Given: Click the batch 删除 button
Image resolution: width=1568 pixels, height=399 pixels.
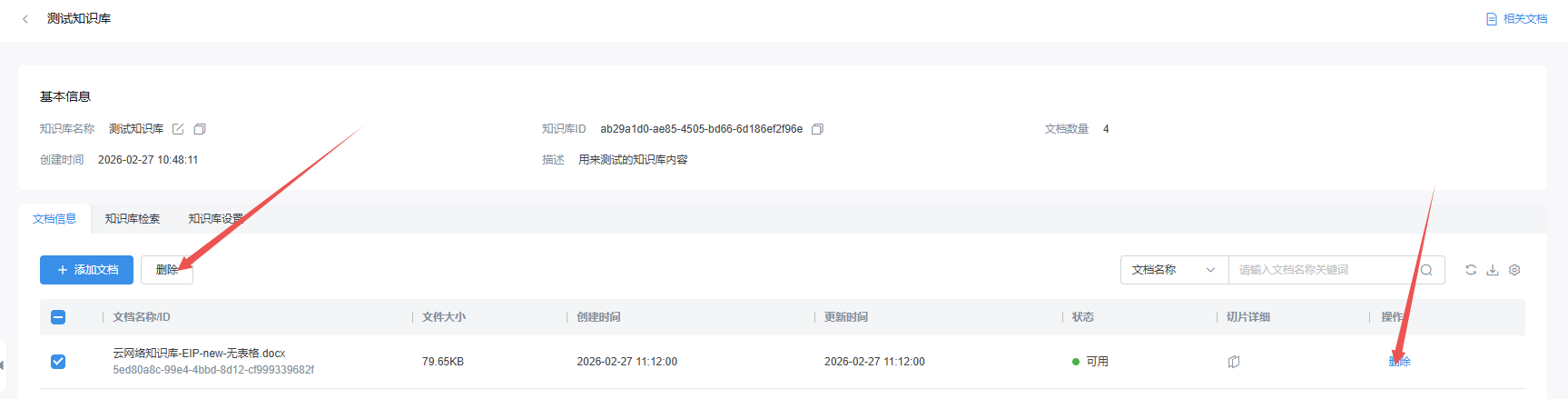Looking at the screenshot, I should 167,270.
